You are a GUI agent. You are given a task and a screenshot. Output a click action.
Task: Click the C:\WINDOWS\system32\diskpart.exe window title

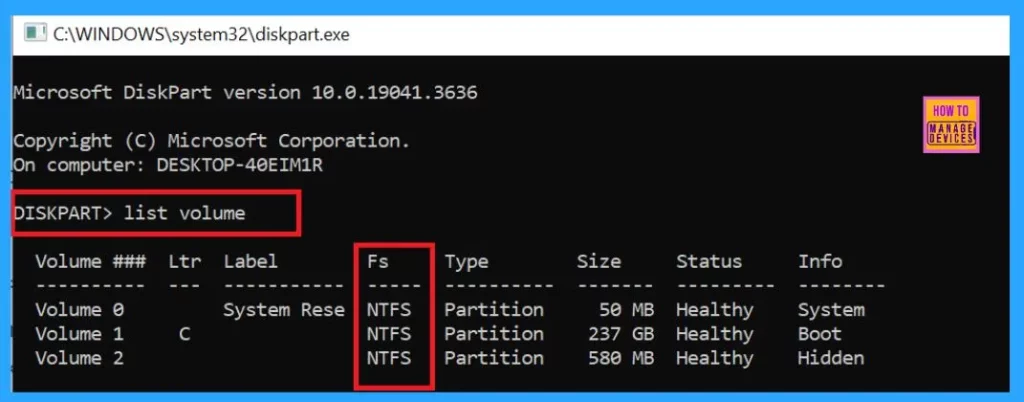(x=201, y=35)
